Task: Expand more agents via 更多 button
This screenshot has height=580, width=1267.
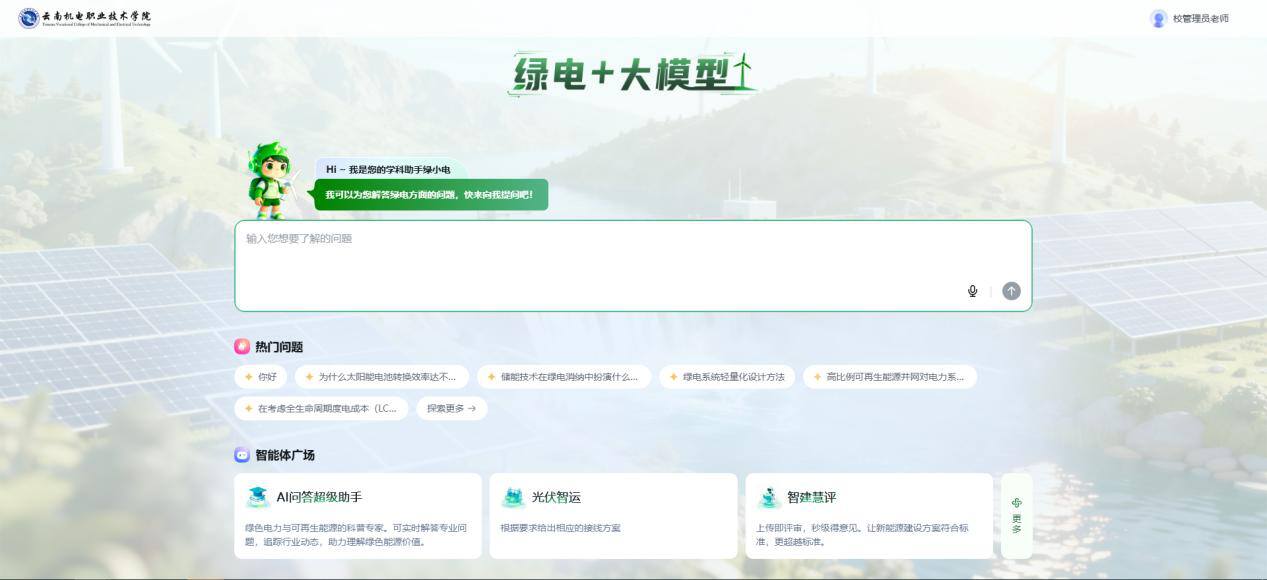Action: (1016, 516)
